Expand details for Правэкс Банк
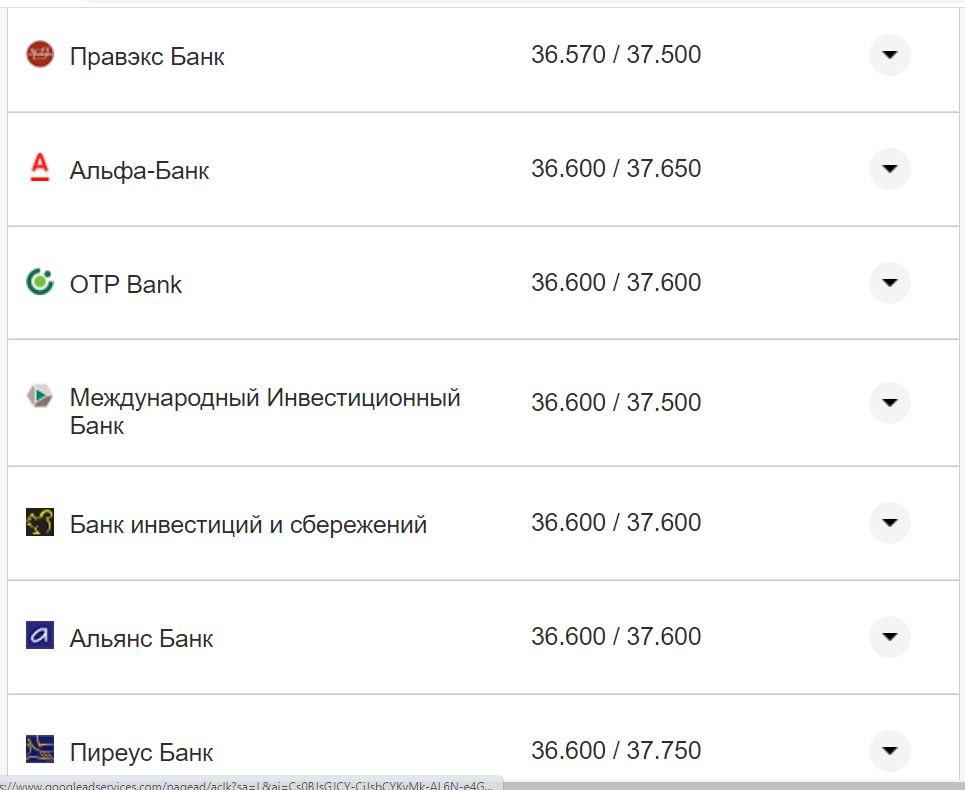Viewport: 965px width, 790px height. pos(889,55)
